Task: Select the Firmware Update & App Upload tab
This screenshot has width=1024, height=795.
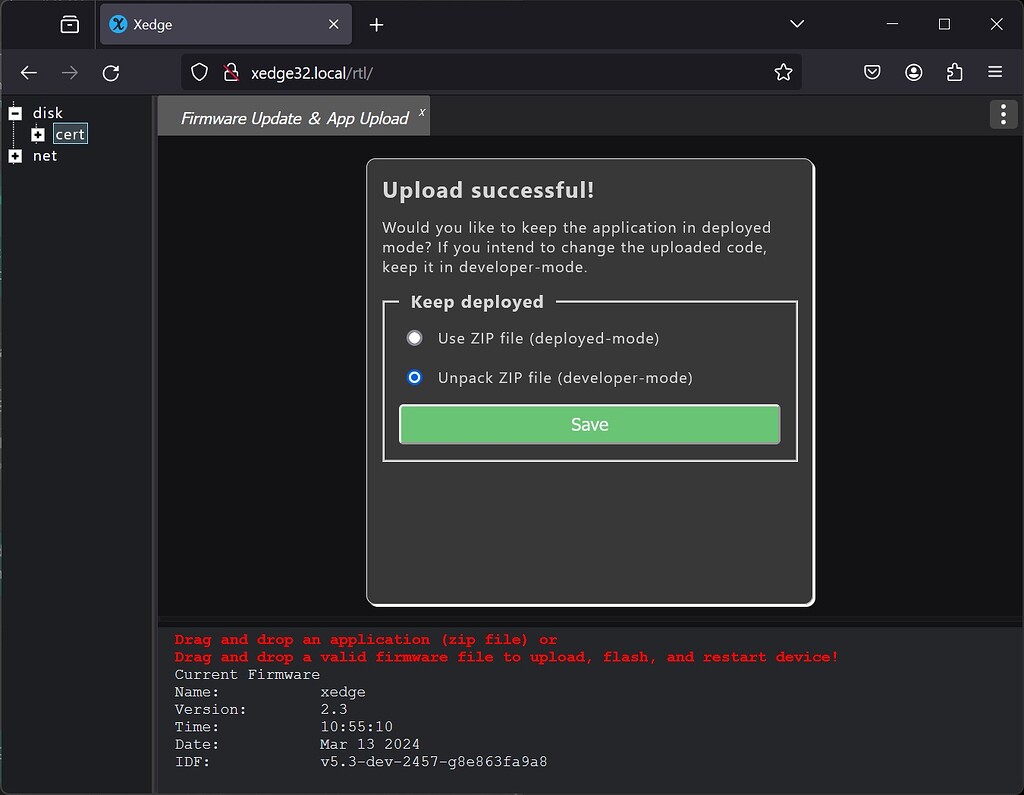Action: pos(294,117)
